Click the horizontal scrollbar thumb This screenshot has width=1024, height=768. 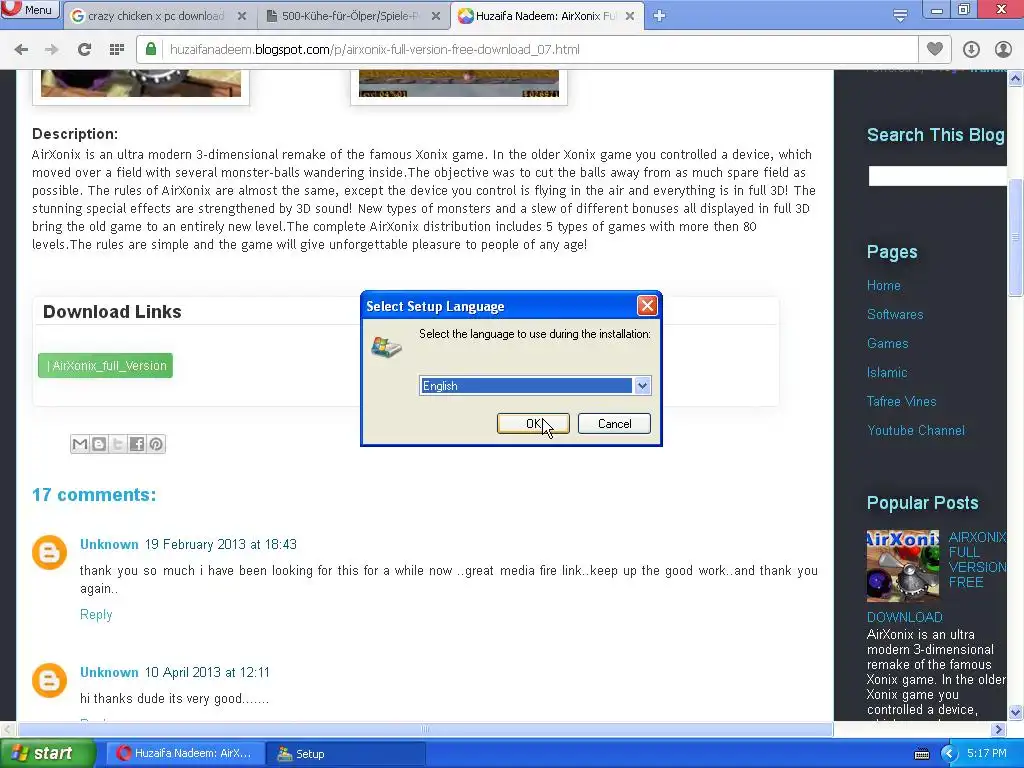pos(425,729)
